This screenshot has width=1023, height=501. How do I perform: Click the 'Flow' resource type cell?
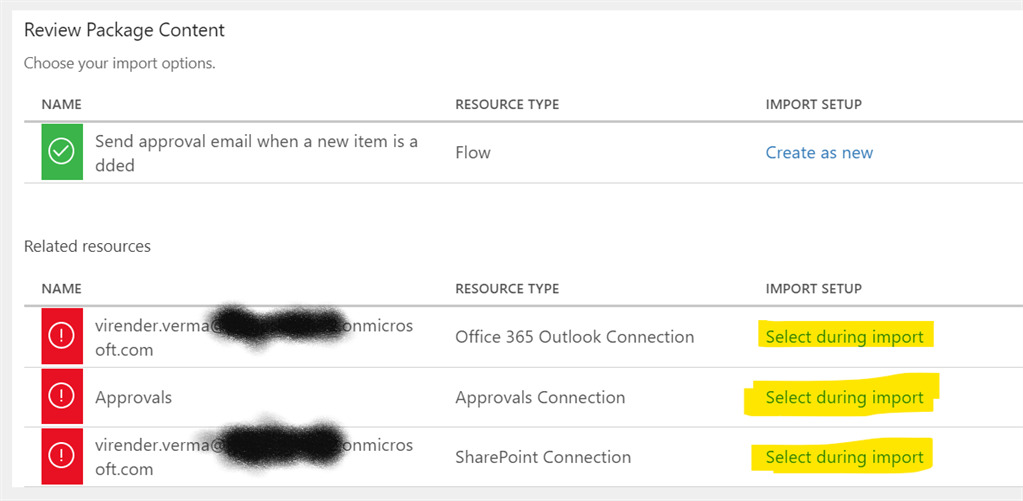[473, 153]
